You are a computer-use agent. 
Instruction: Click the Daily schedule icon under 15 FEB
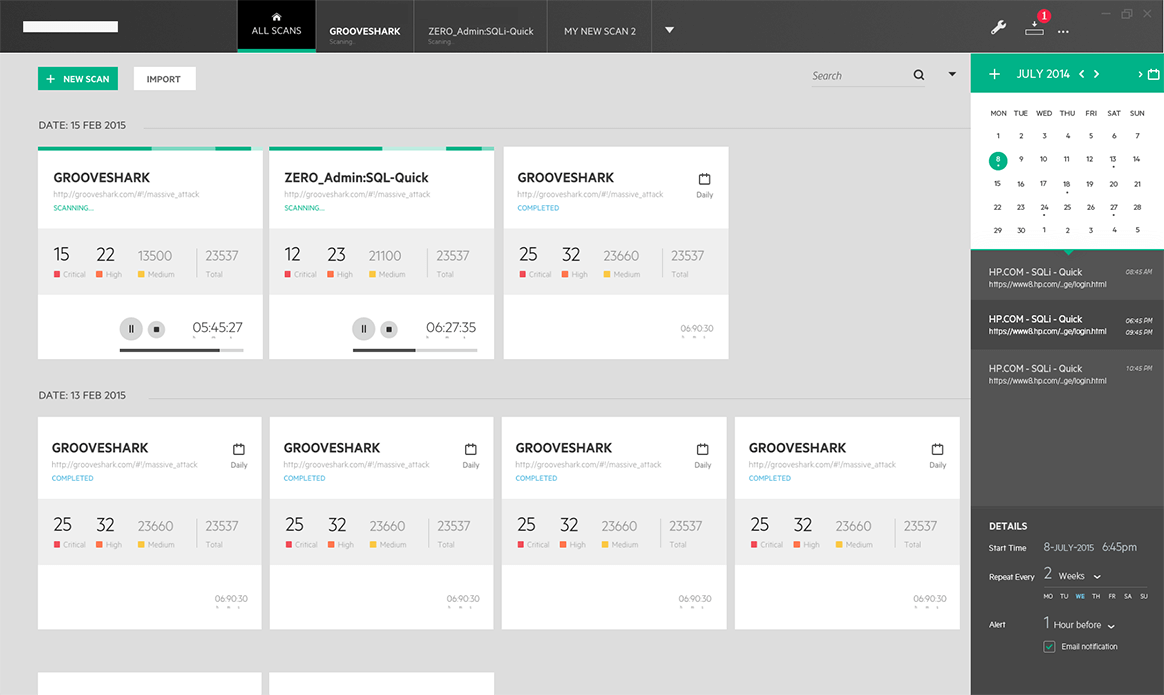tap(704, 179)
